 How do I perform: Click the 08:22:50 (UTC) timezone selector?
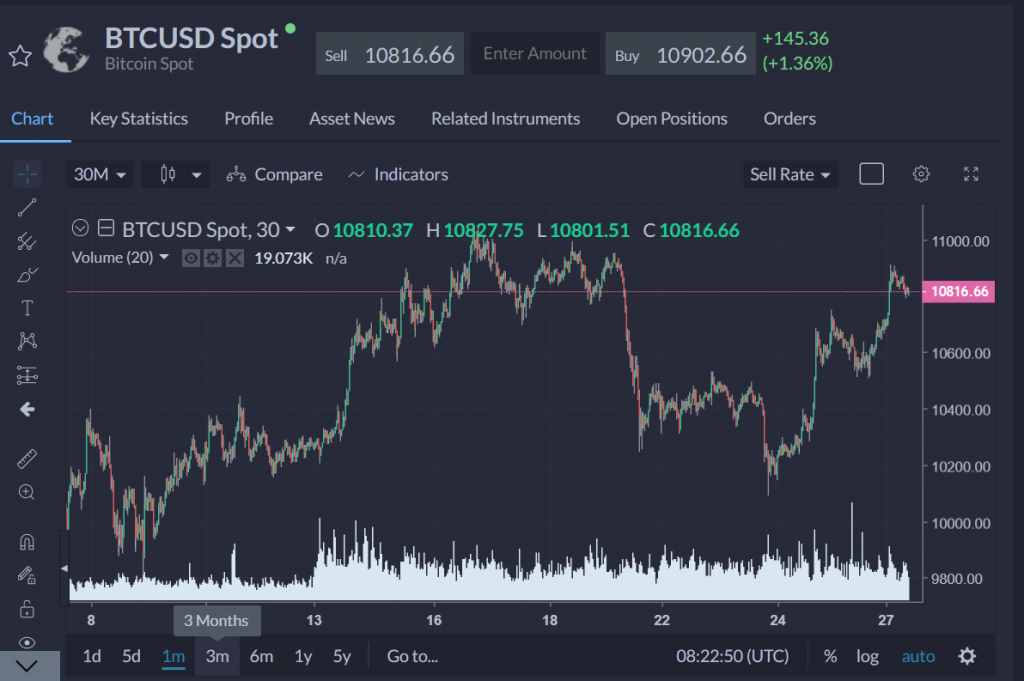coord(732,656)
